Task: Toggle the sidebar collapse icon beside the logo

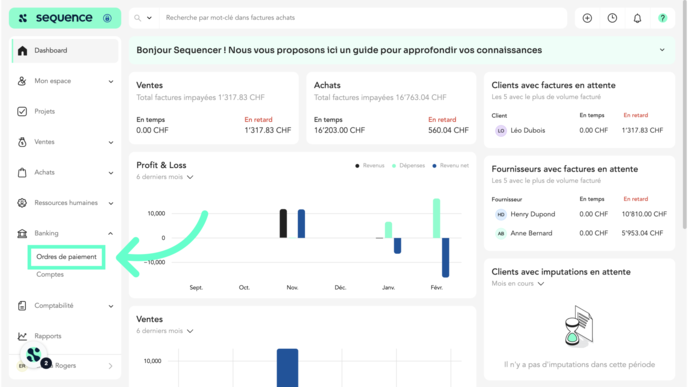Action: pyautogui.click(x=107, y=18)
